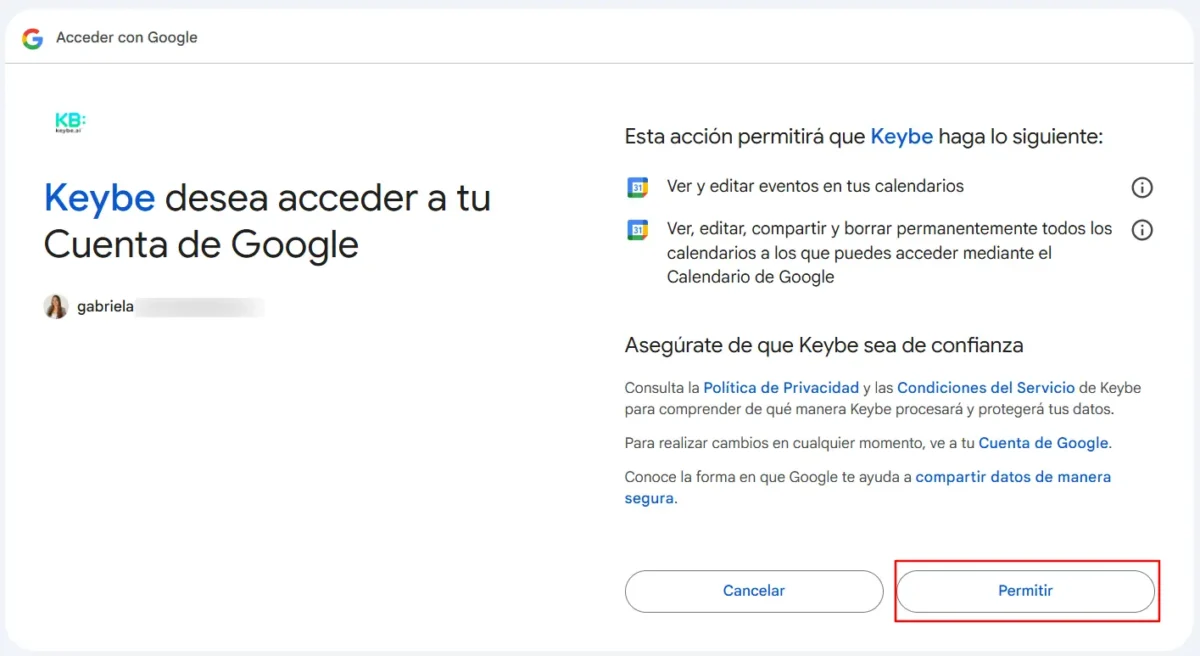1200x656 pixels.
Task: Click the Permitir button
Action: click(1026, 591)
